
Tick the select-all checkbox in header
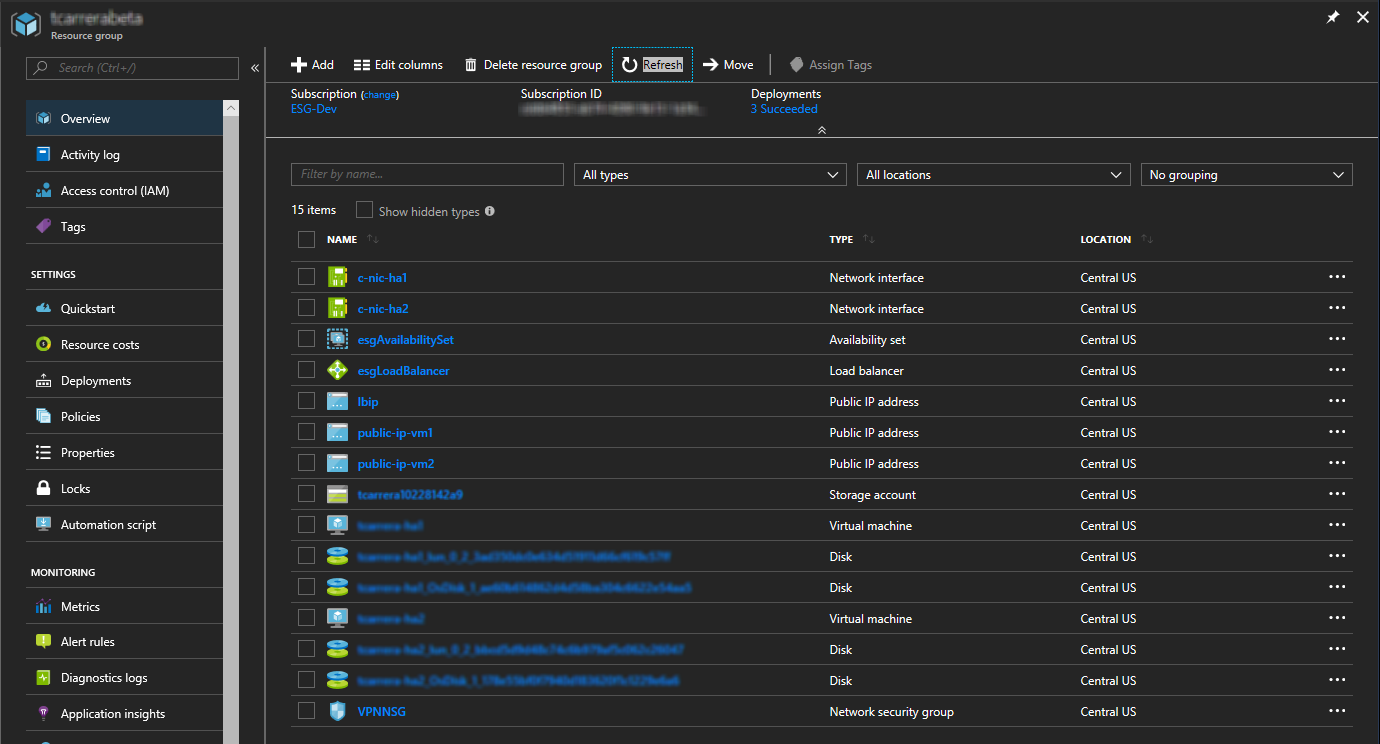click(306, 240)
